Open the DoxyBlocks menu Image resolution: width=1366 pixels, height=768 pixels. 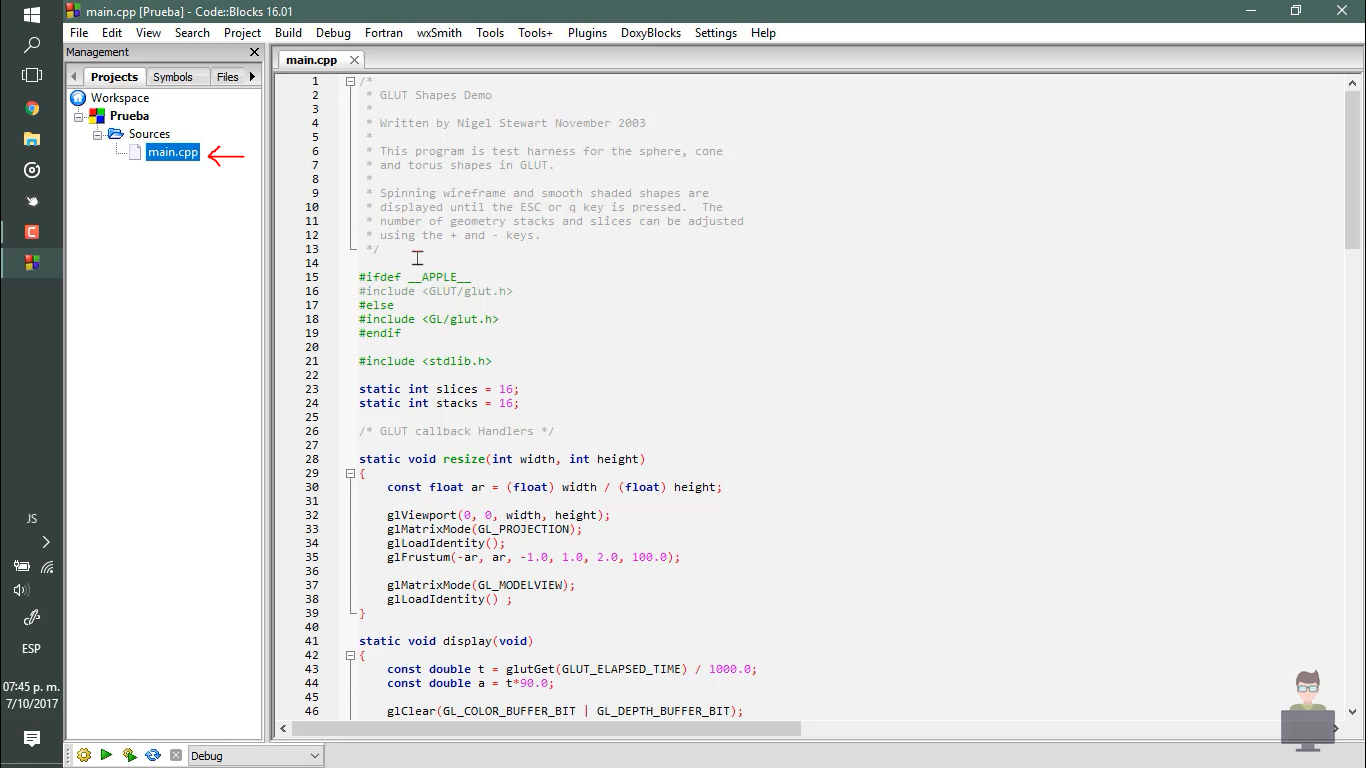(650, 33)
